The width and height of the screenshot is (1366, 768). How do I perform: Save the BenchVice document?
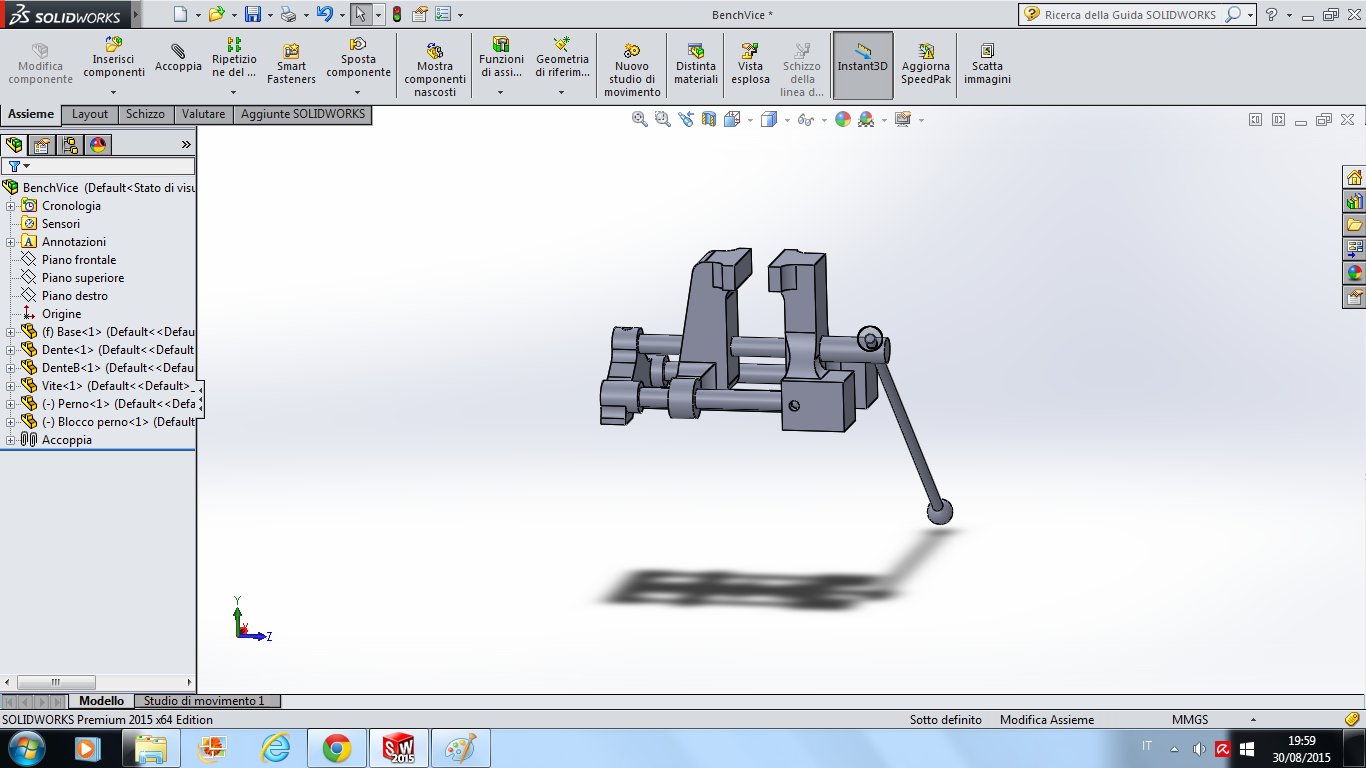tap(253, 14)
